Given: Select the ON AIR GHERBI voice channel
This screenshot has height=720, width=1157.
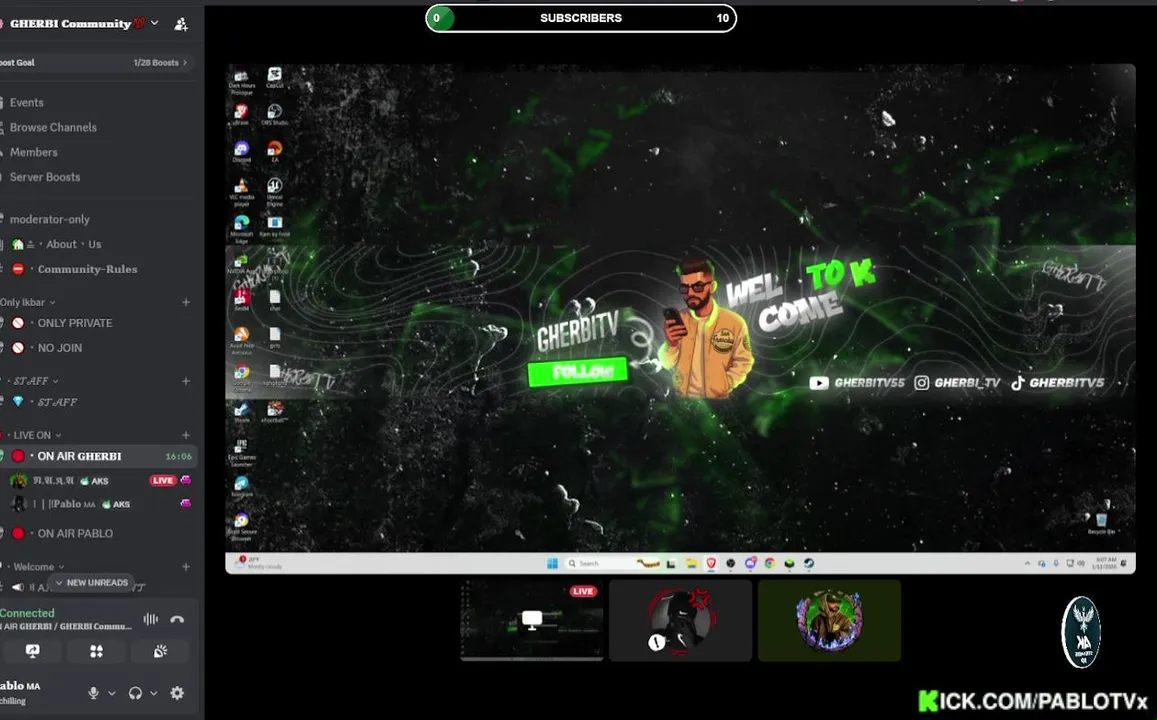Looking at the screenshot, I should click(x=96, y=456).
